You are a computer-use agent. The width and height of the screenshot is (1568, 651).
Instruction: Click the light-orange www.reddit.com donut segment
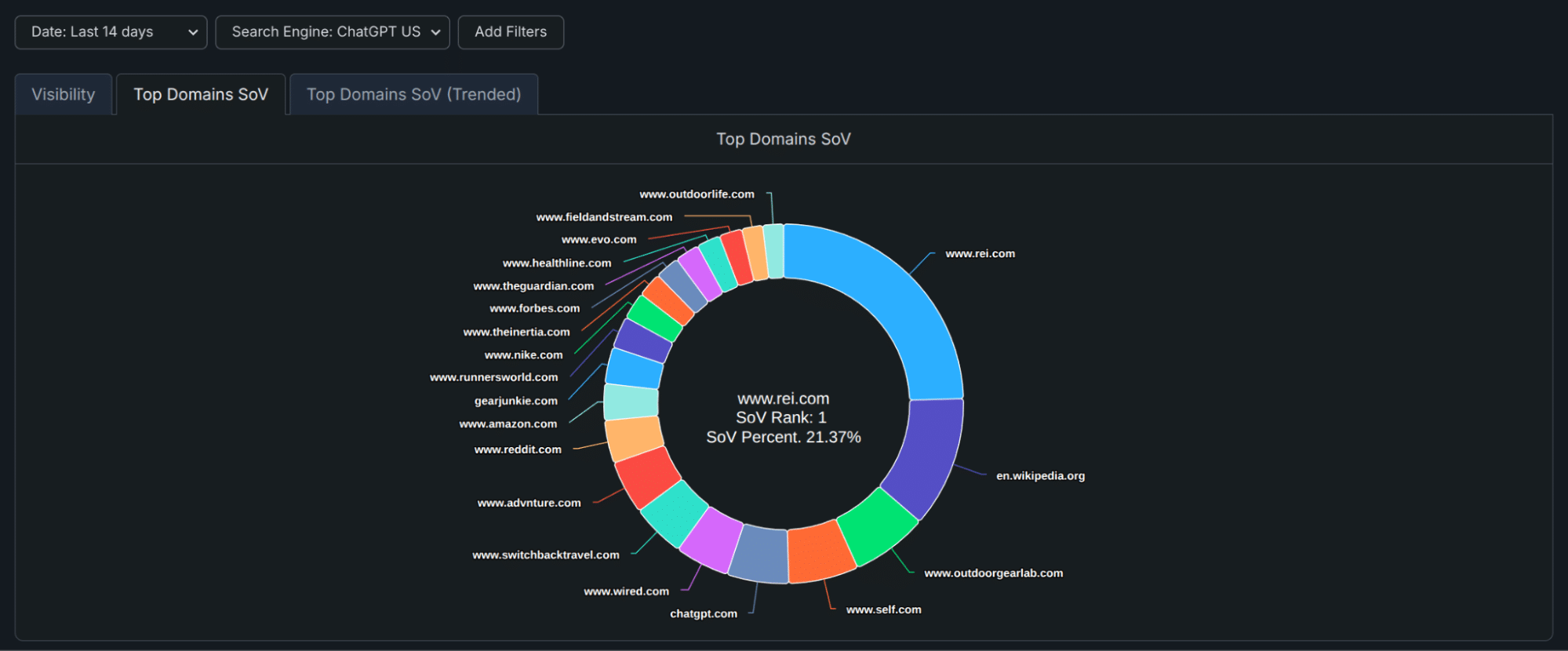pyautogui.click(x=634, y=438)
